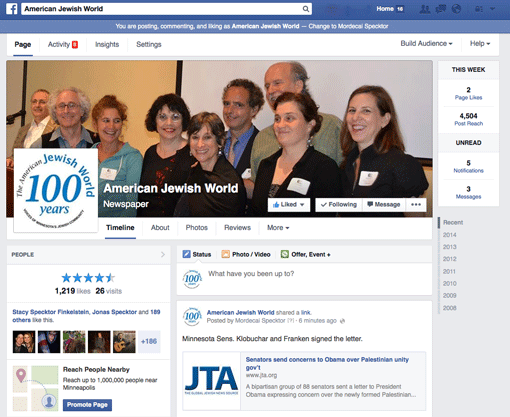
Task: Click the 6 minutes ago timestamp
Action: 317,321
